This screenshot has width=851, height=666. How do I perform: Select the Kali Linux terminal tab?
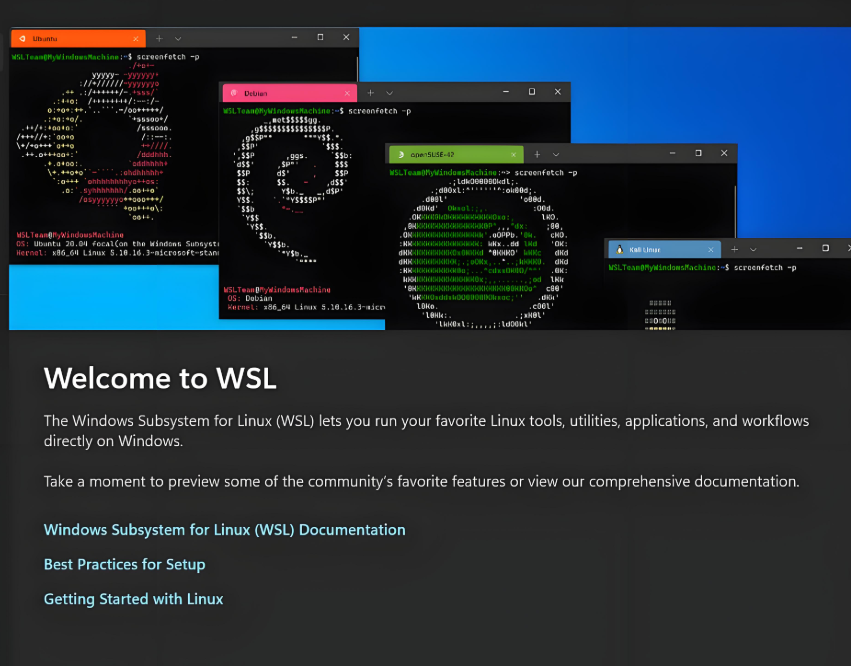[x=664, y=250]
